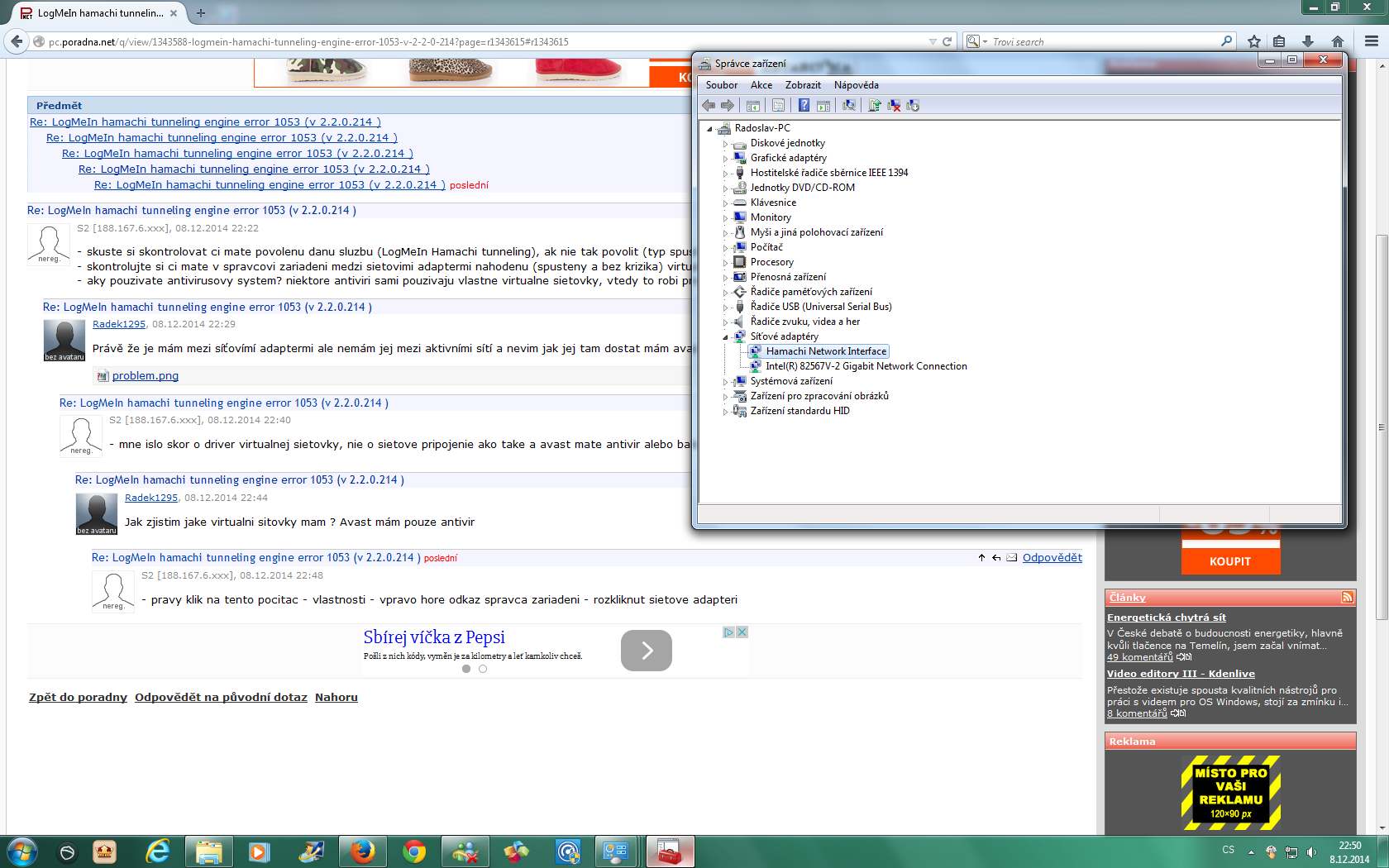Open the problem.png attachment link

[x=146, y=376]
